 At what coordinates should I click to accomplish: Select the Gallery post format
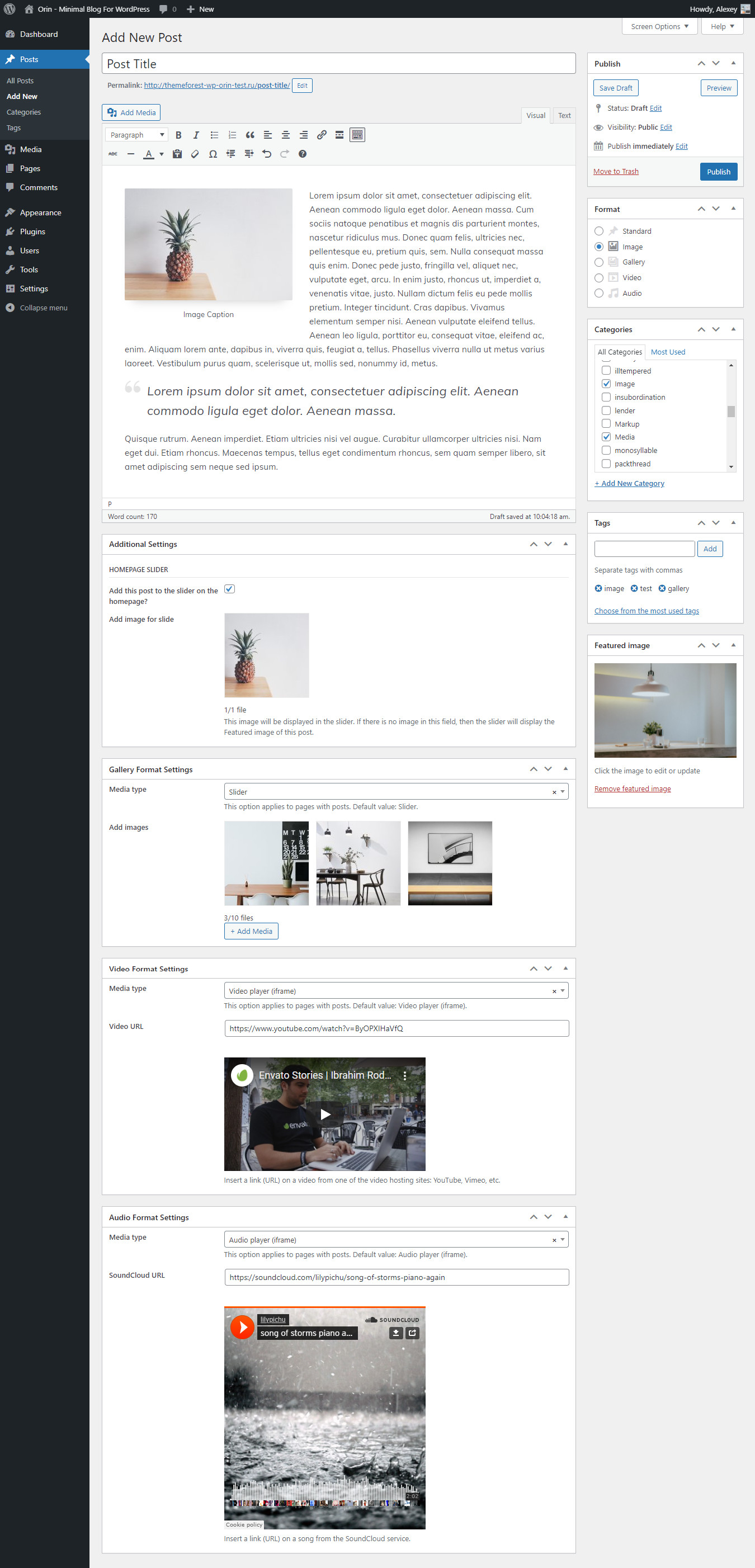599,262
